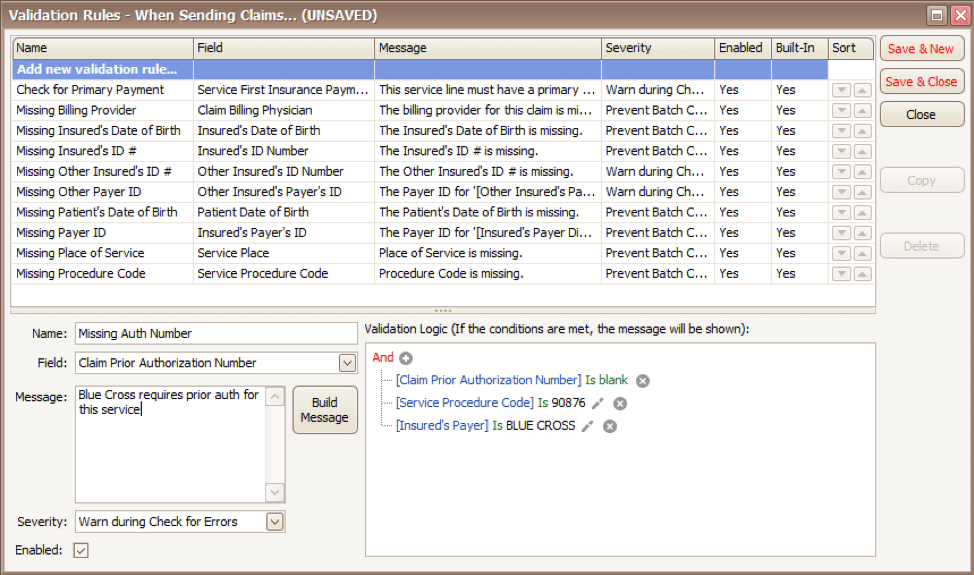Click the Build Message button
The image size is (974, 575).
[x=325, y=410]
